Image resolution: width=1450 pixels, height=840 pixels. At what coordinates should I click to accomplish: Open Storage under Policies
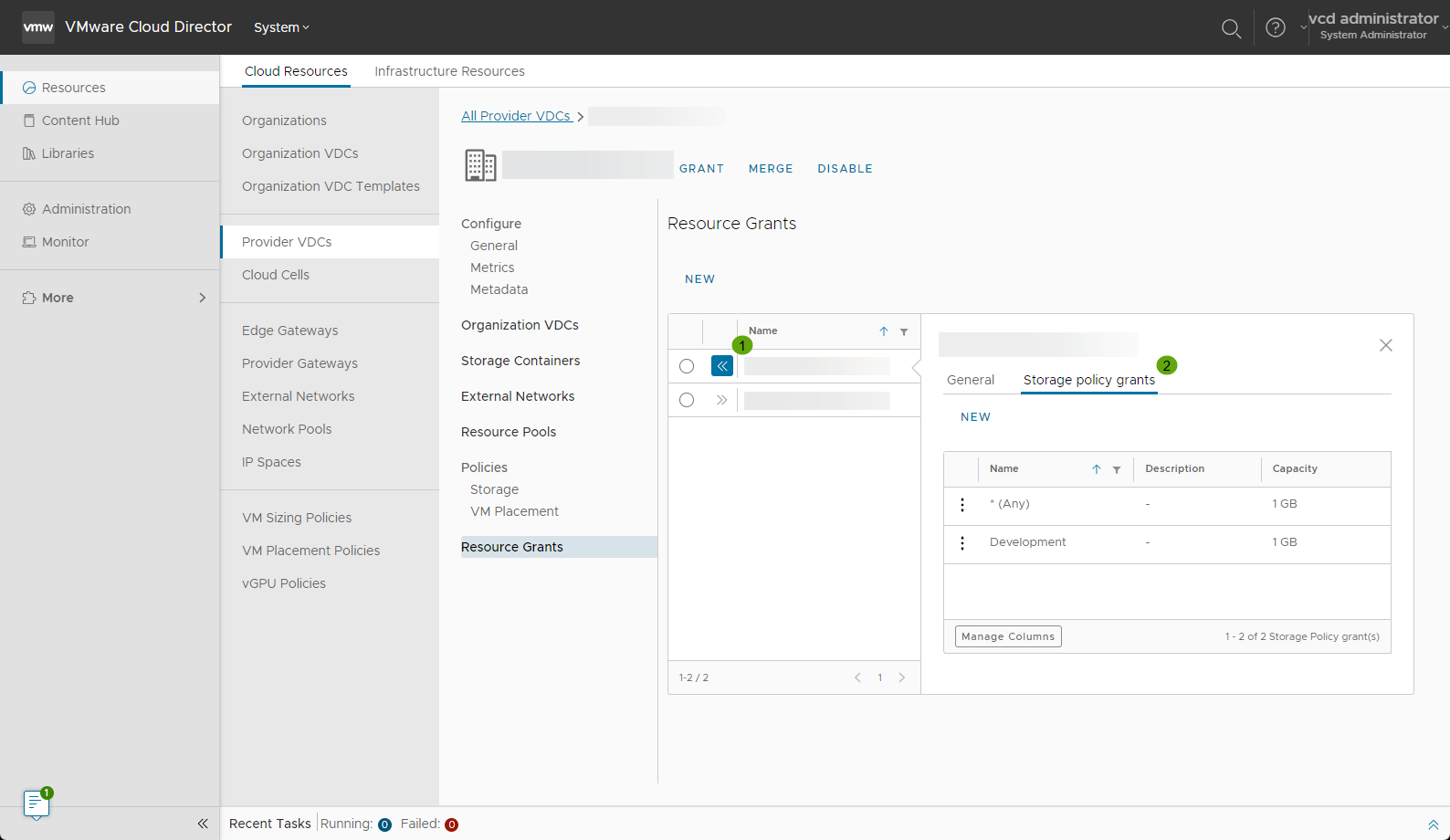click(494, 489)
